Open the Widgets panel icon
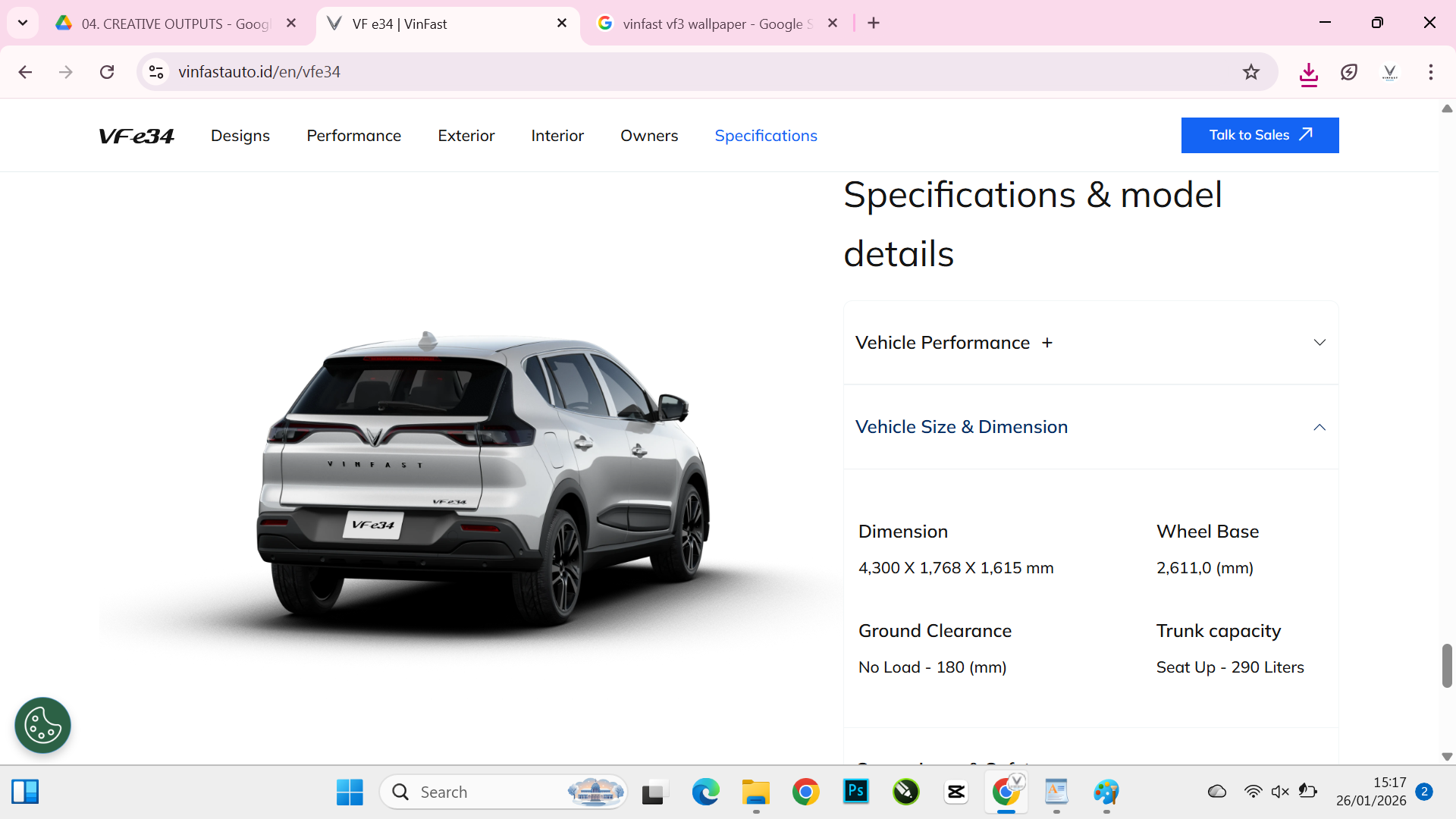 tap(25, 792)
